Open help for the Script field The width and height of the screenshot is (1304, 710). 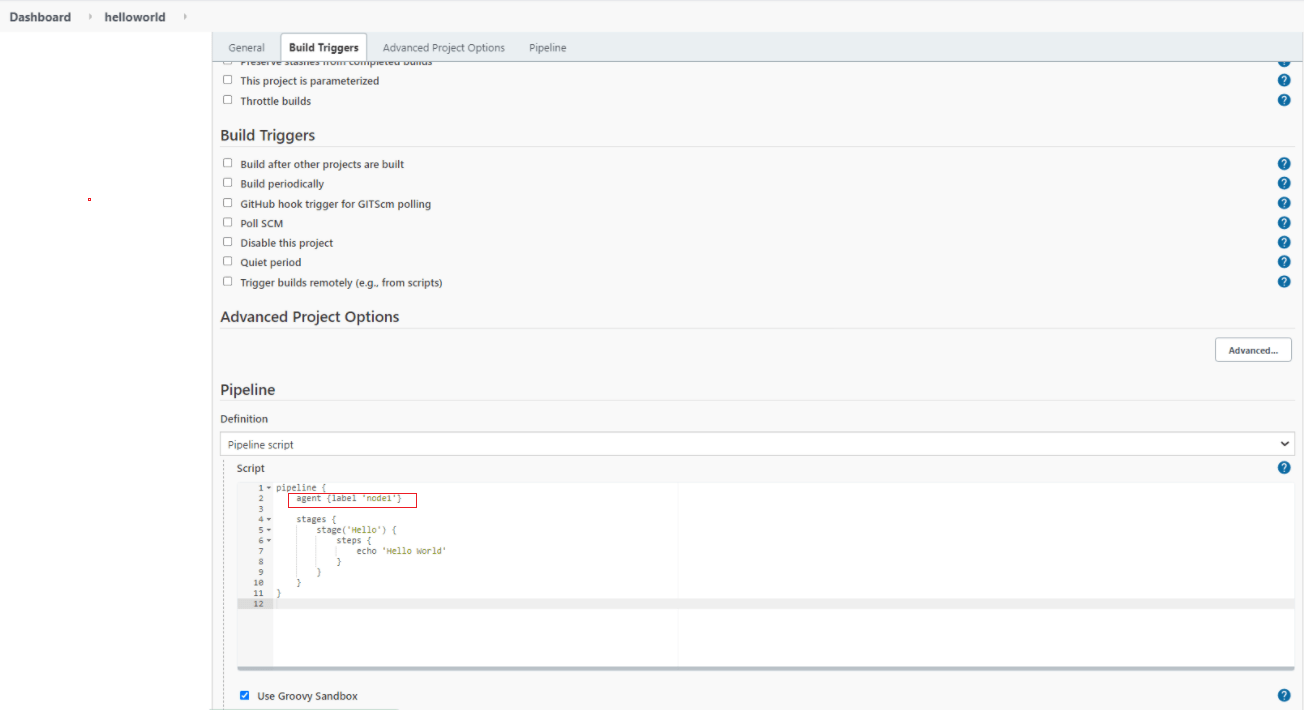1284,467
